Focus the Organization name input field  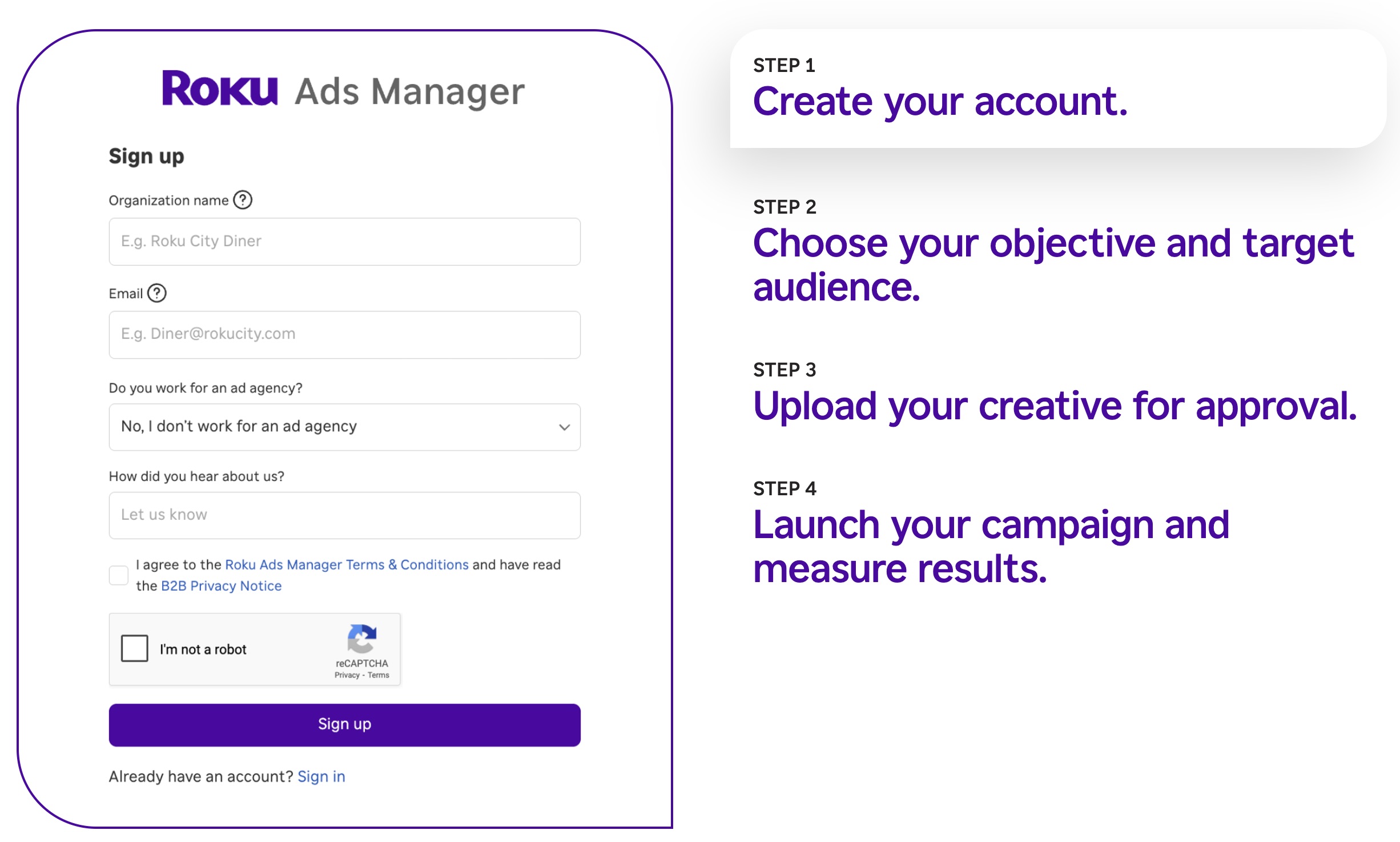[344, 241]
